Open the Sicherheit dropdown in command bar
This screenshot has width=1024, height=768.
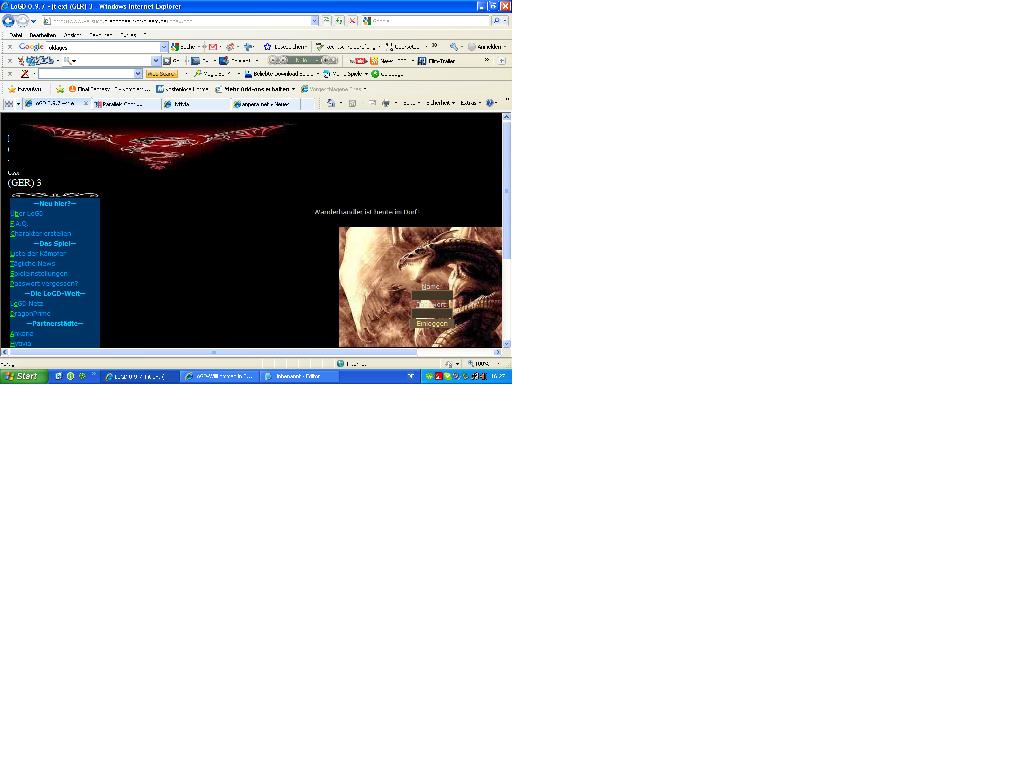[440, 103]
